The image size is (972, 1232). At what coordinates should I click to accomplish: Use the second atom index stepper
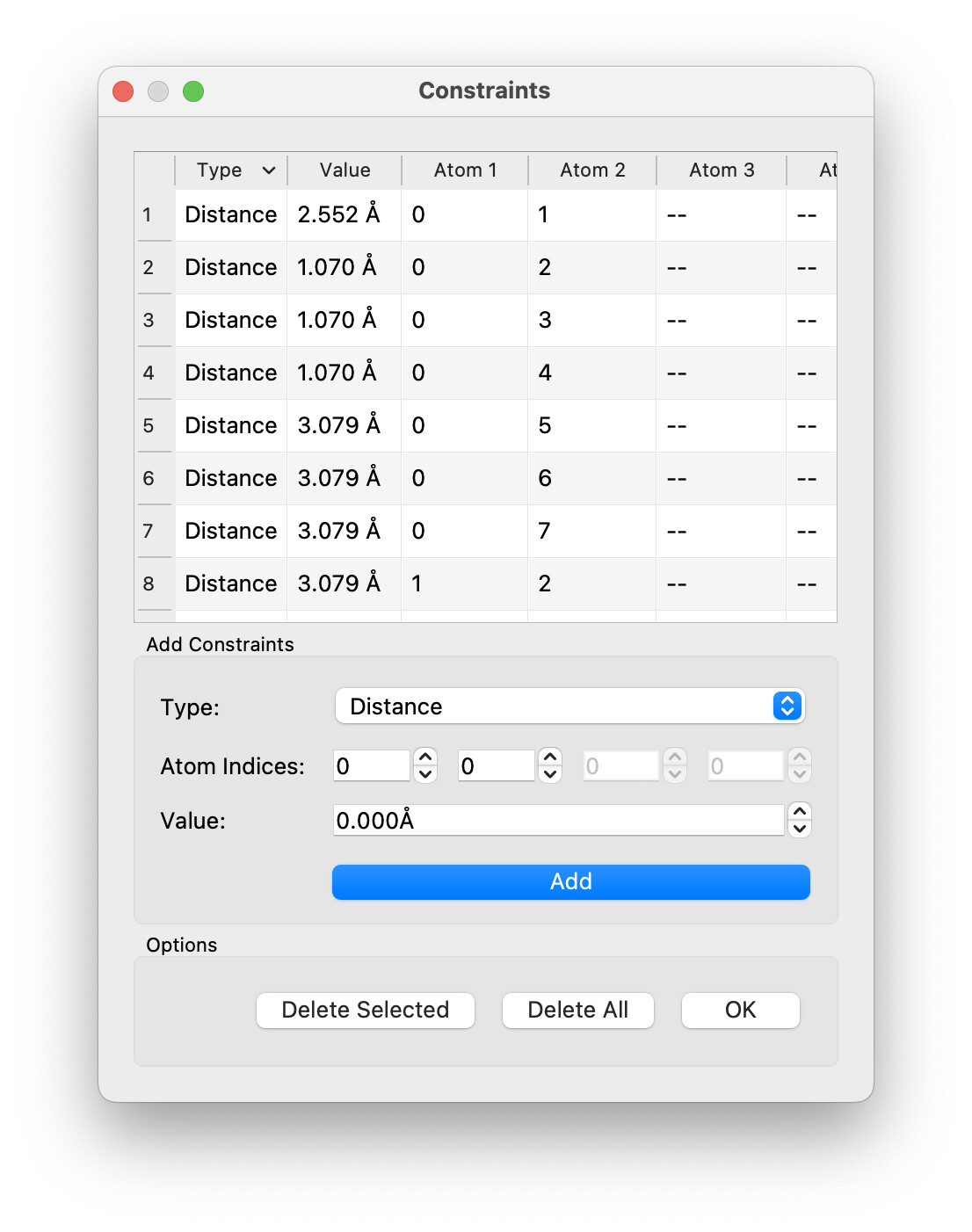tap(550, 765)
